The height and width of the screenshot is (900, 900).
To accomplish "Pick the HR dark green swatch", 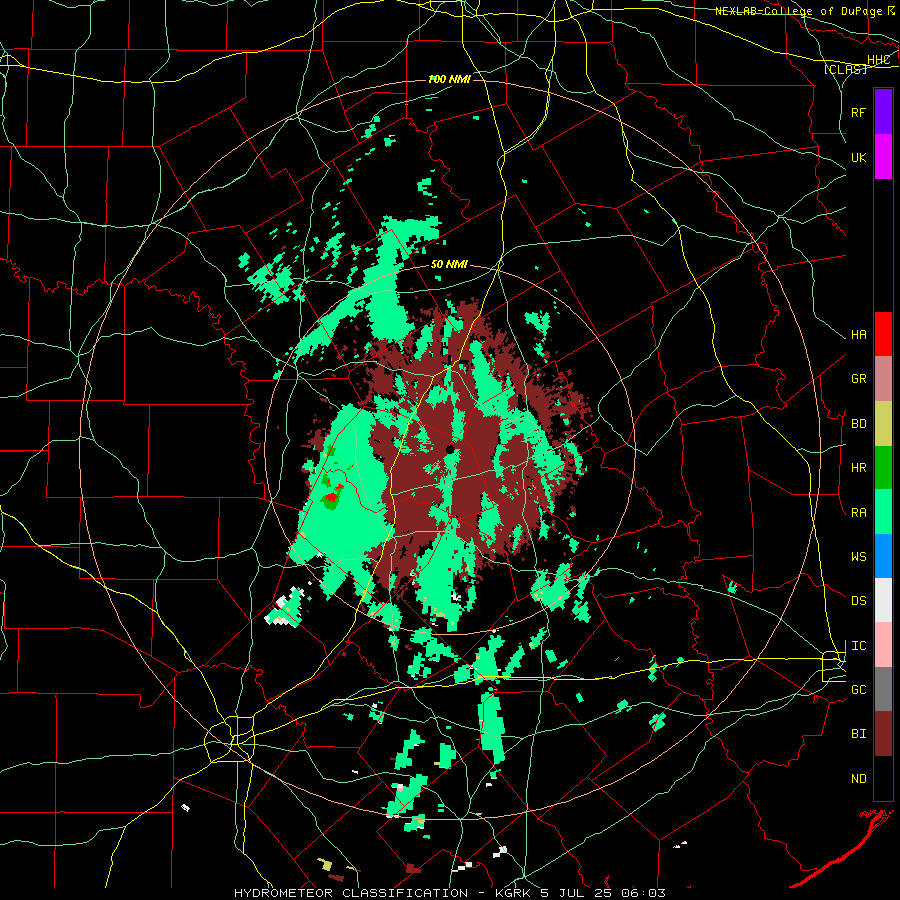I will pos(883,467).
